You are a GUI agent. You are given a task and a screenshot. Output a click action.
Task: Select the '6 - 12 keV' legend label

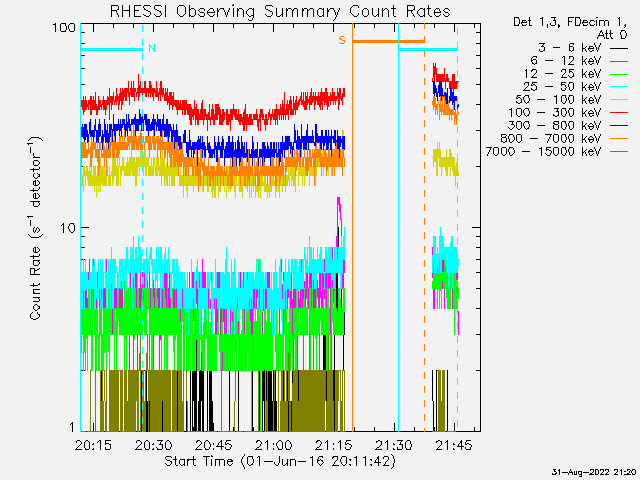coord(566,61)
